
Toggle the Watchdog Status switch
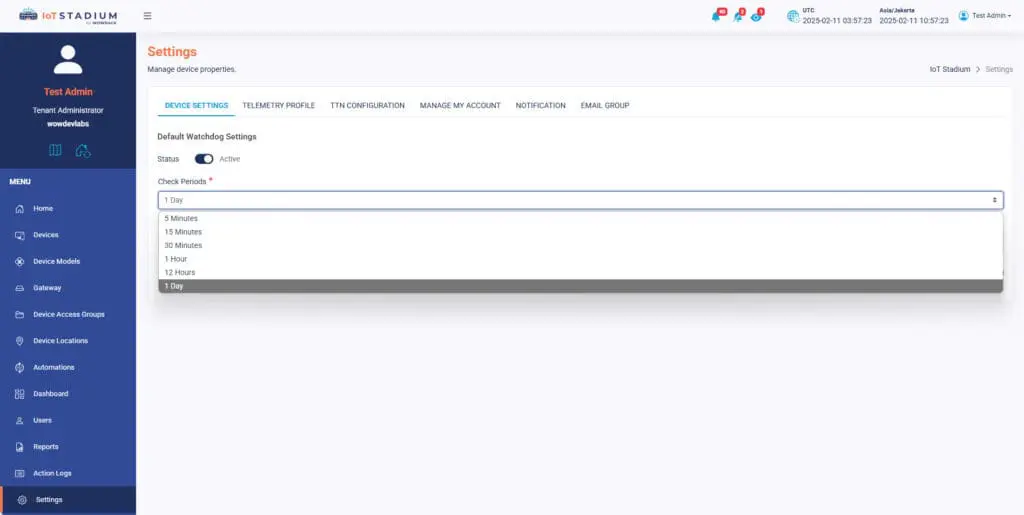204,159
